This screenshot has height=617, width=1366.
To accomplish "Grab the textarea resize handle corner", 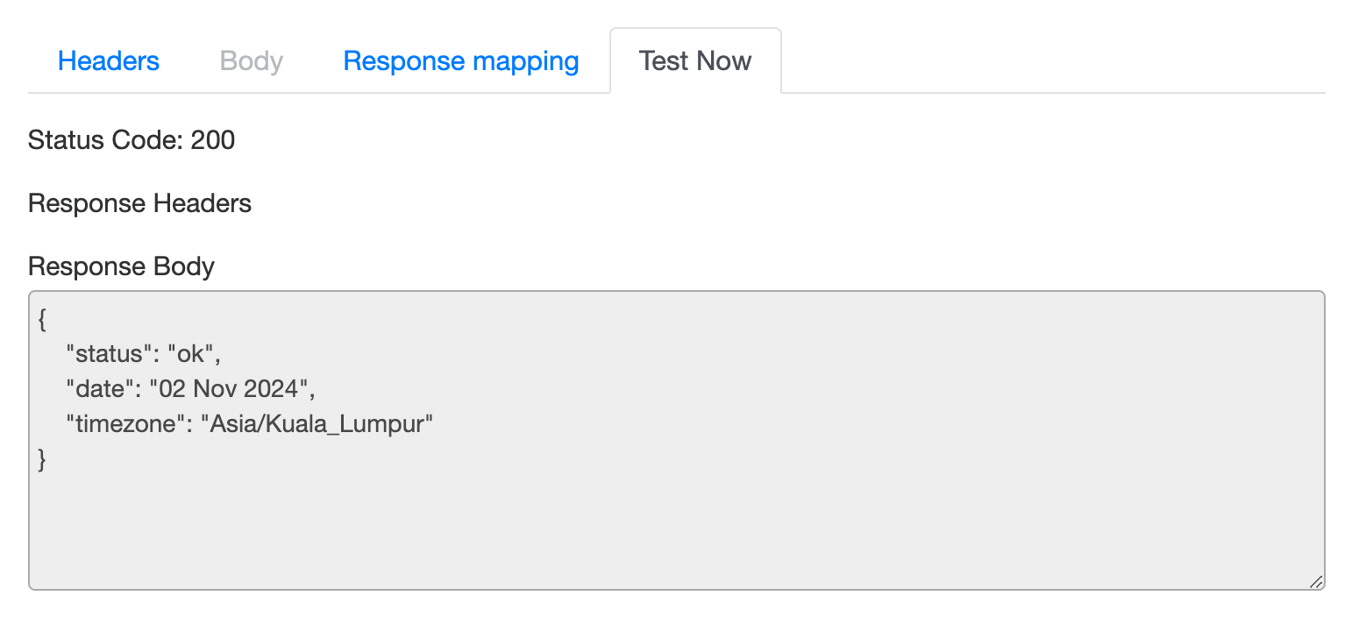I will pyautogui.click(x=1316, y=581).
